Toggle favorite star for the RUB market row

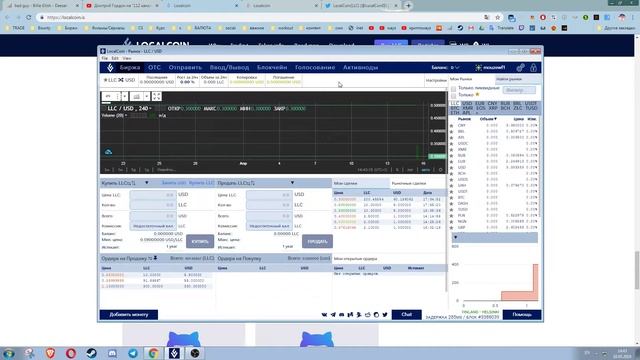click(451, 156)
